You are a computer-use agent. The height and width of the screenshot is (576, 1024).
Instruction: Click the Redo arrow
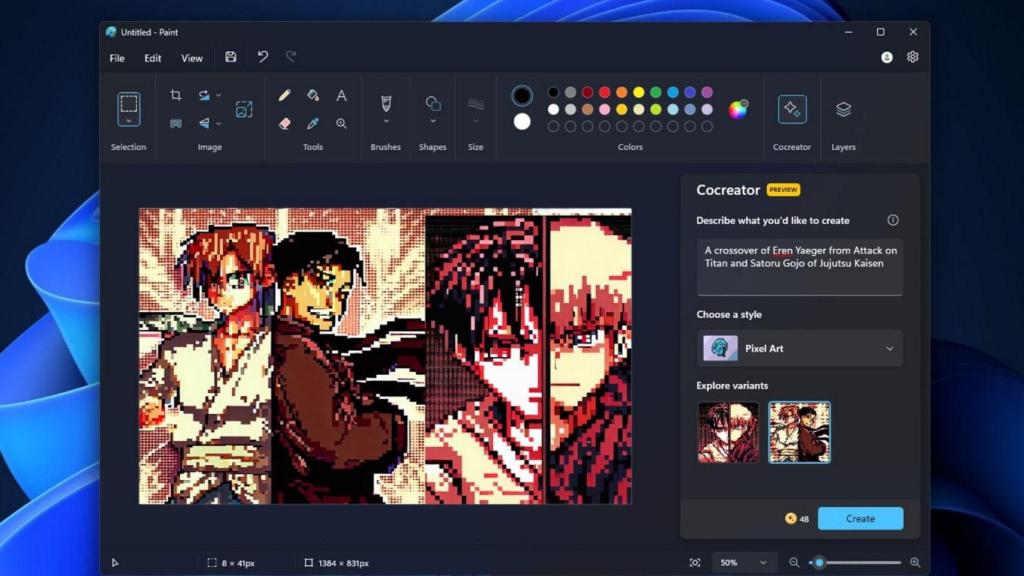291,57
